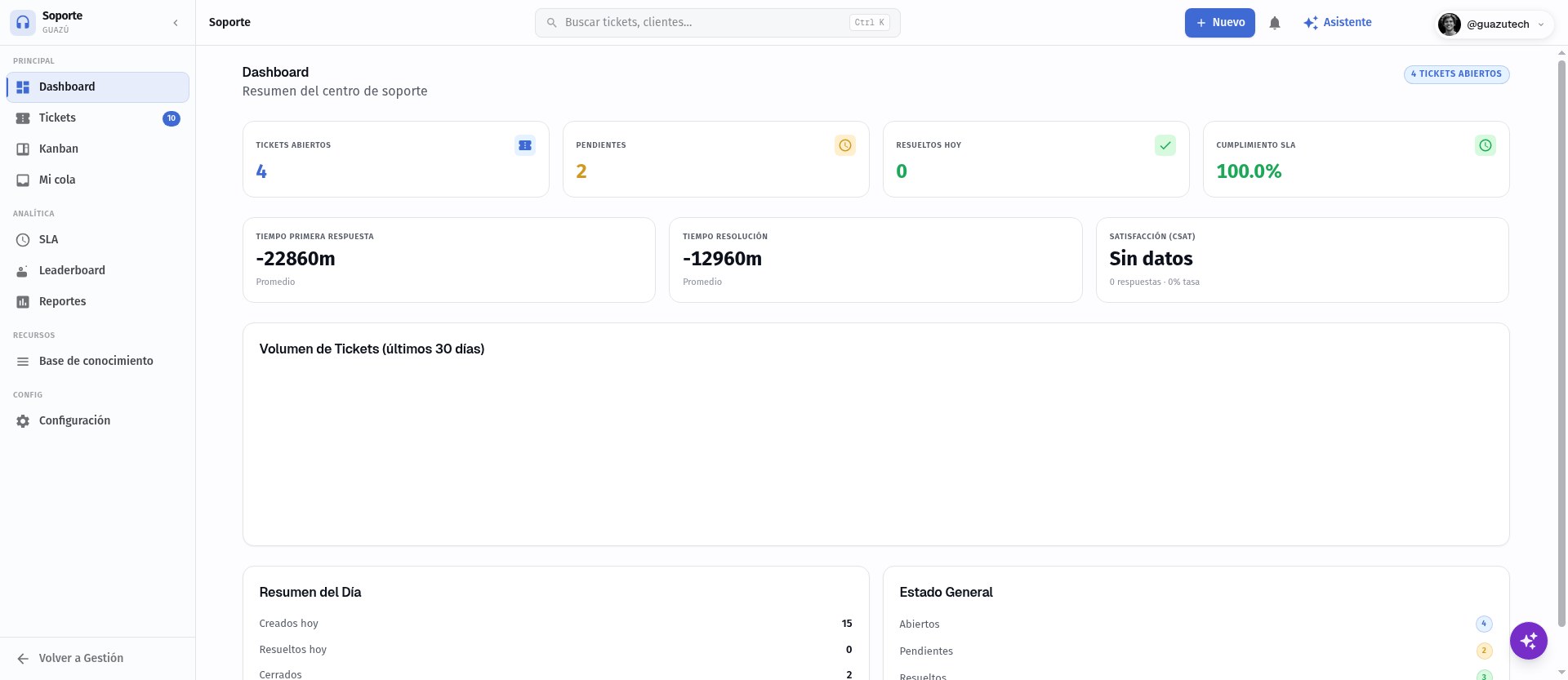
Task: Click the 100.0% SLA compliance value
Action: pyautogui.click(x=1249, y=171)
